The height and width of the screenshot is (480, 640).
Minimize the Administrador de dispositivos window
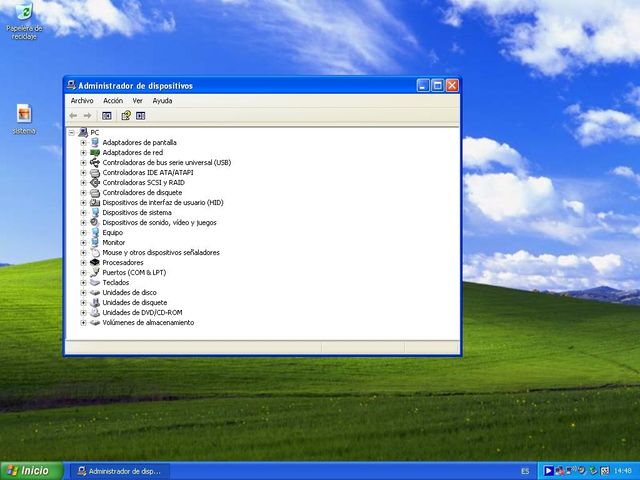coord(423,86)
